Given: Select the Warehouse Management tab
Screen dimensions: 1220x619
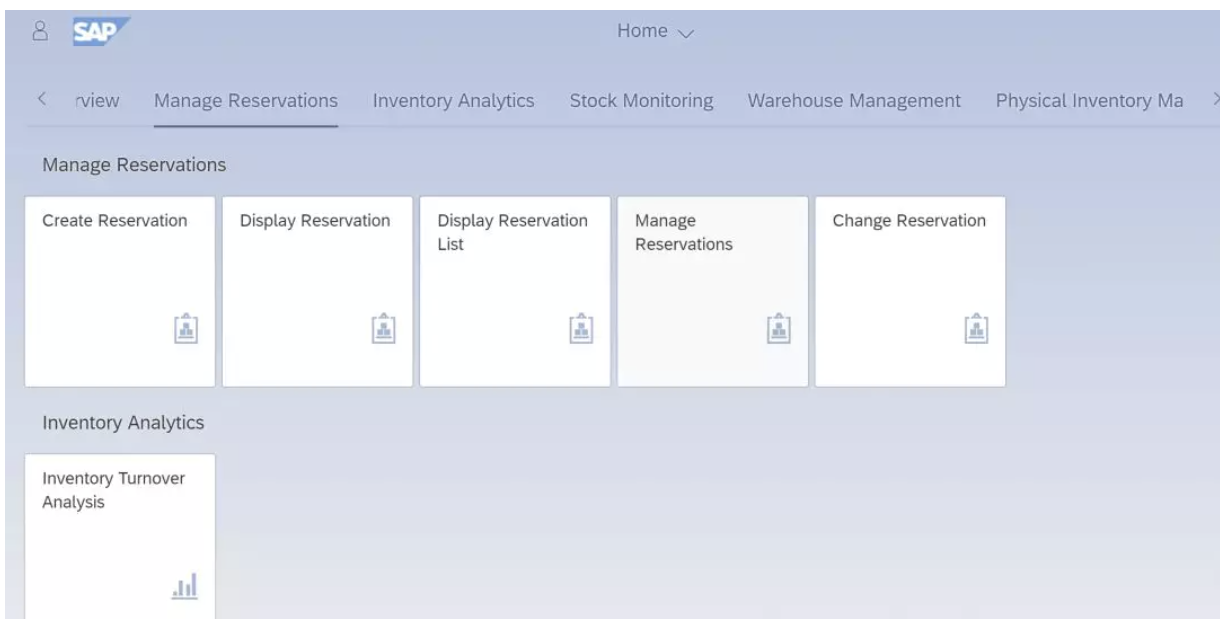Looking at the screenshot, I should click(854, 100).
